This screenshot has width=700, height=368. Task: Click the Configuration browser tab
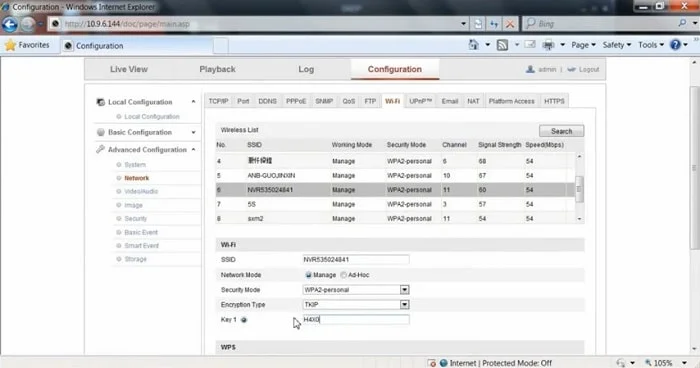click(x=137, y=46)
